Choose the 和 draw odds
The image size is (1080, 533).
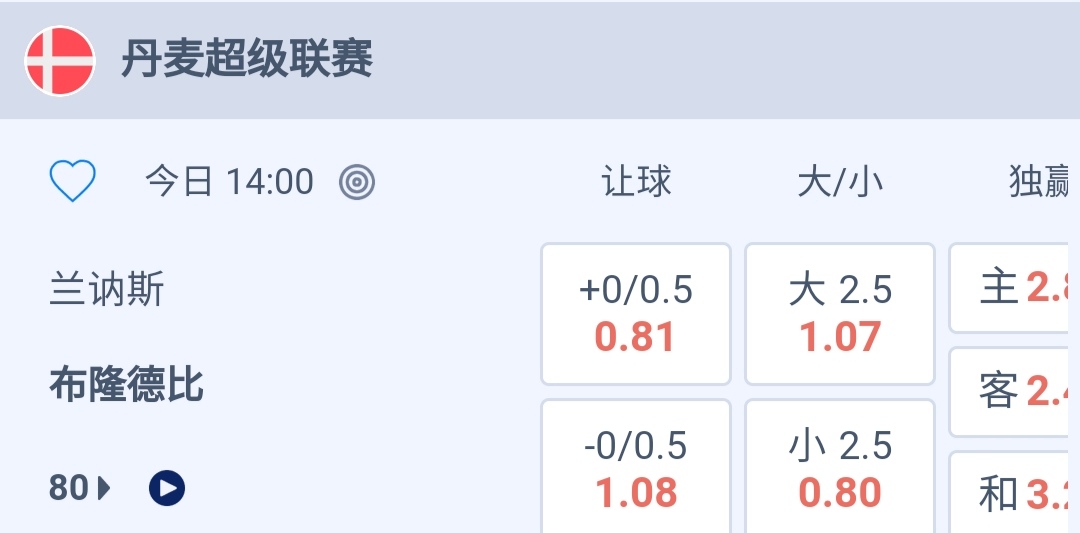[x=1012, y=494]
